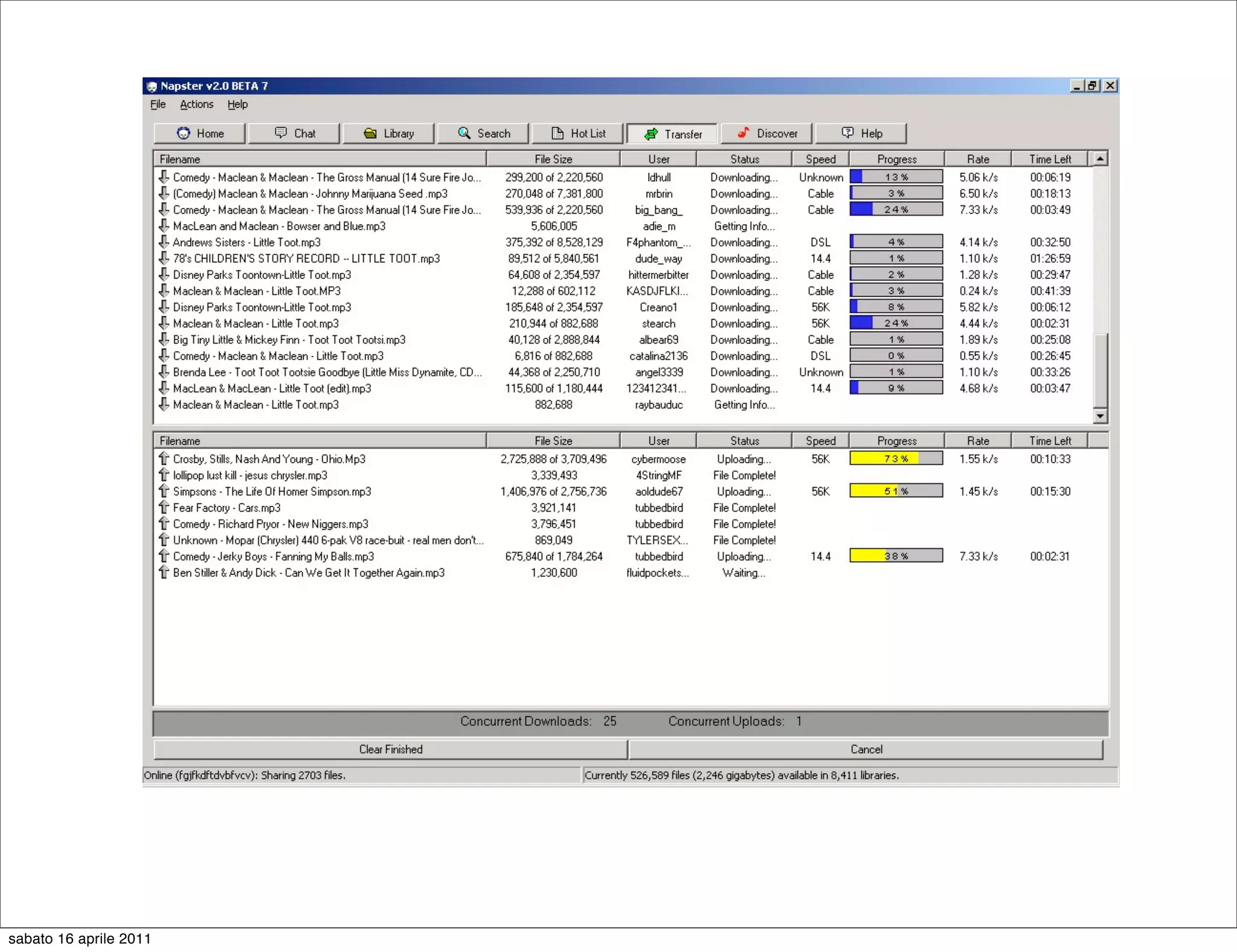Click the Library folder icon
This screenshot has width=1237, height=952.
click(370, 133)
